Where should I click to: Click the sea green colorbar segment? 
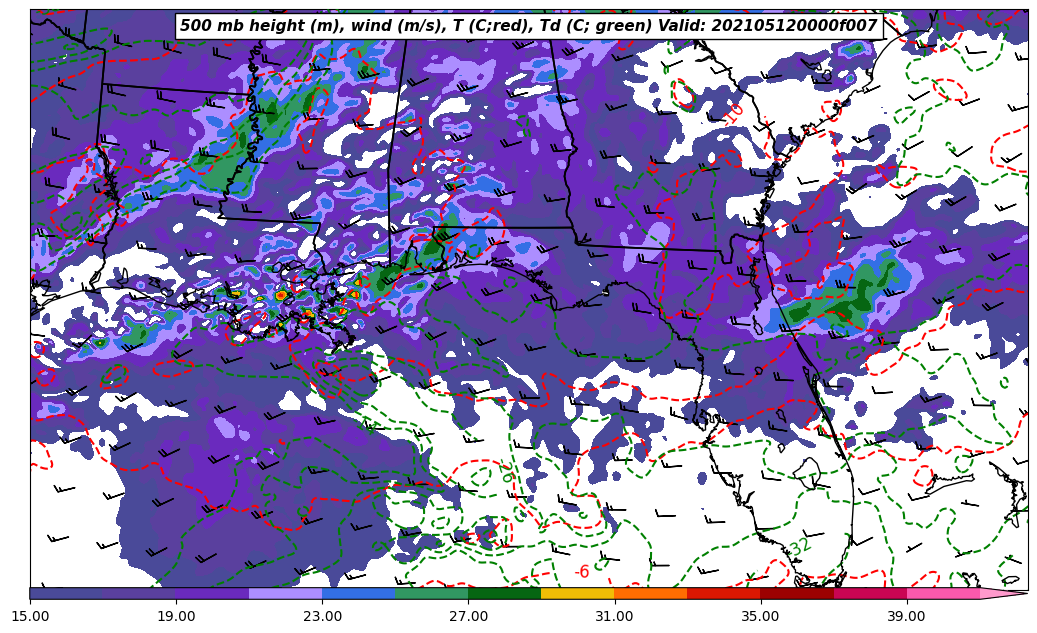tap(431, 593)
